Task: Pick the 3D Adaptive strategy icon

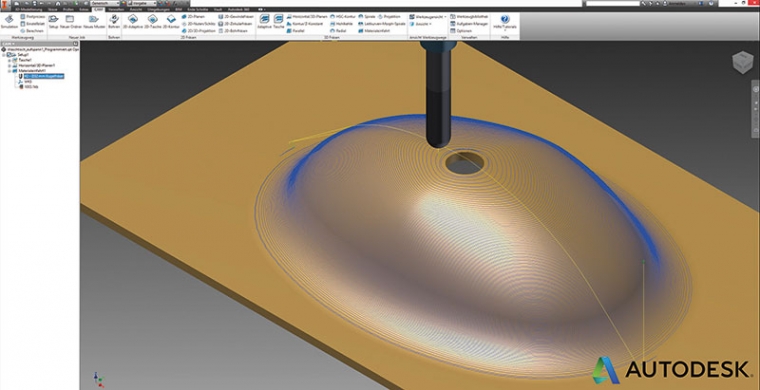Action: 264,21
